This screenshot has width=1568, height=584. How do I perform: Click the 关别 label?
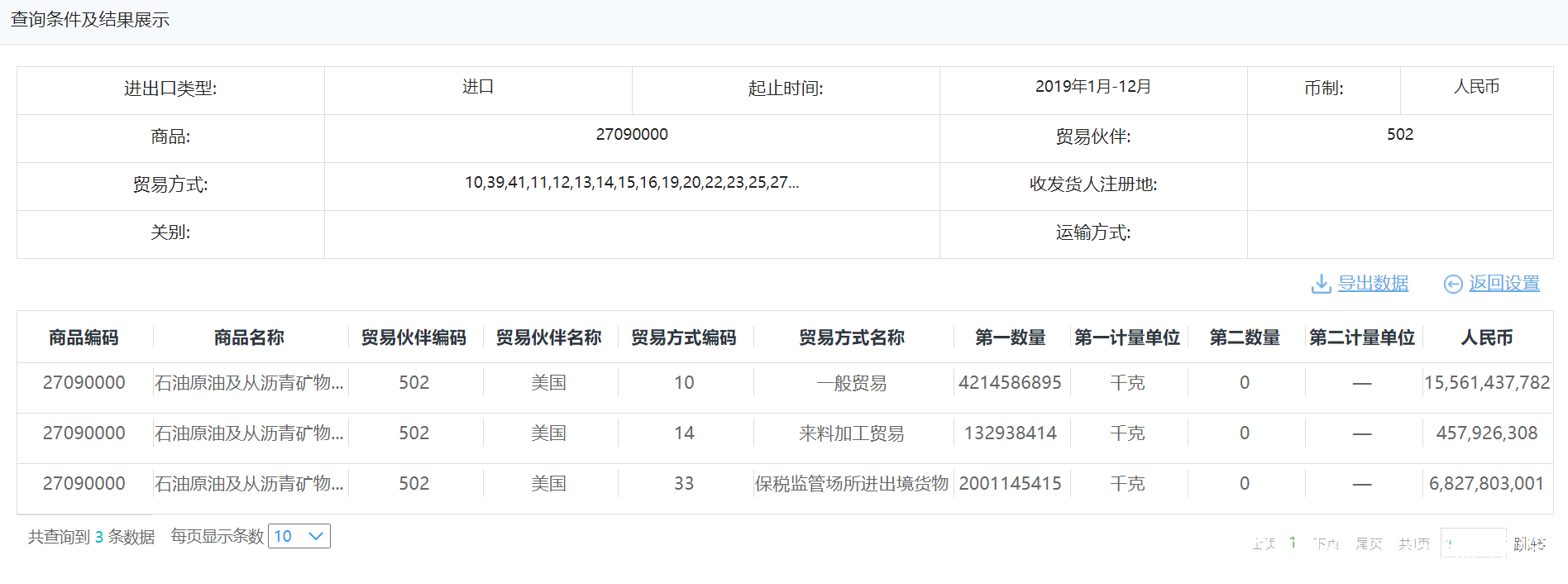(170, 232)
